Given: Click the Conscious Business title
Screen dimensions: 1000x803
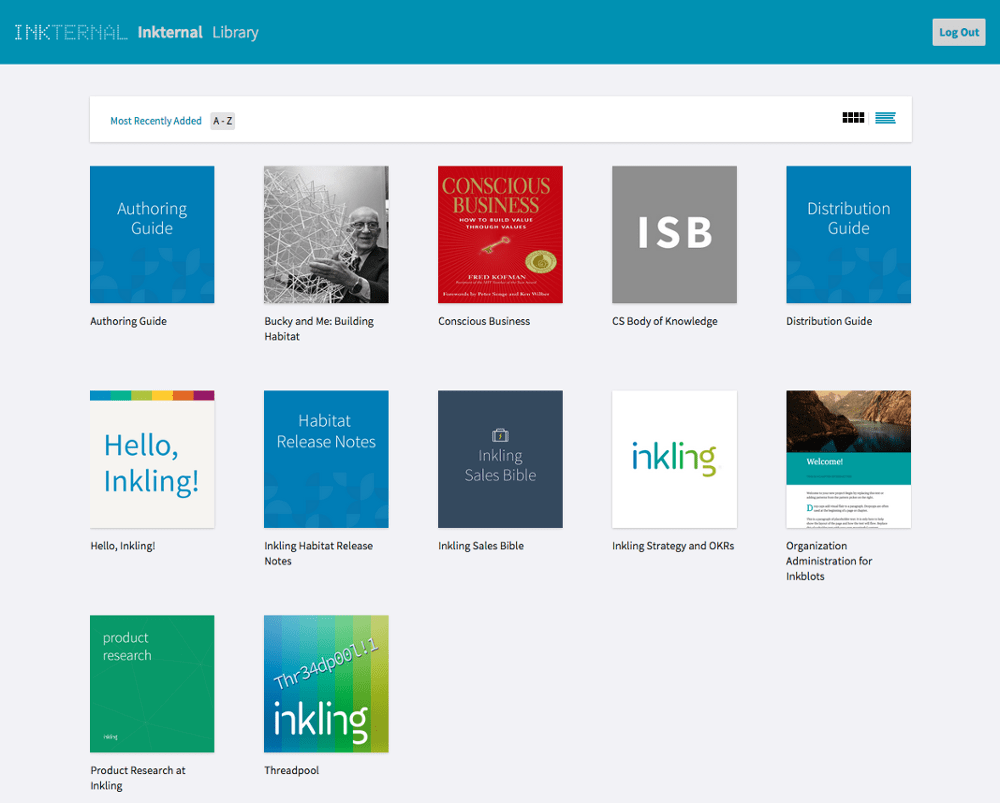Looking at the screenshot, I should point(484,321).
